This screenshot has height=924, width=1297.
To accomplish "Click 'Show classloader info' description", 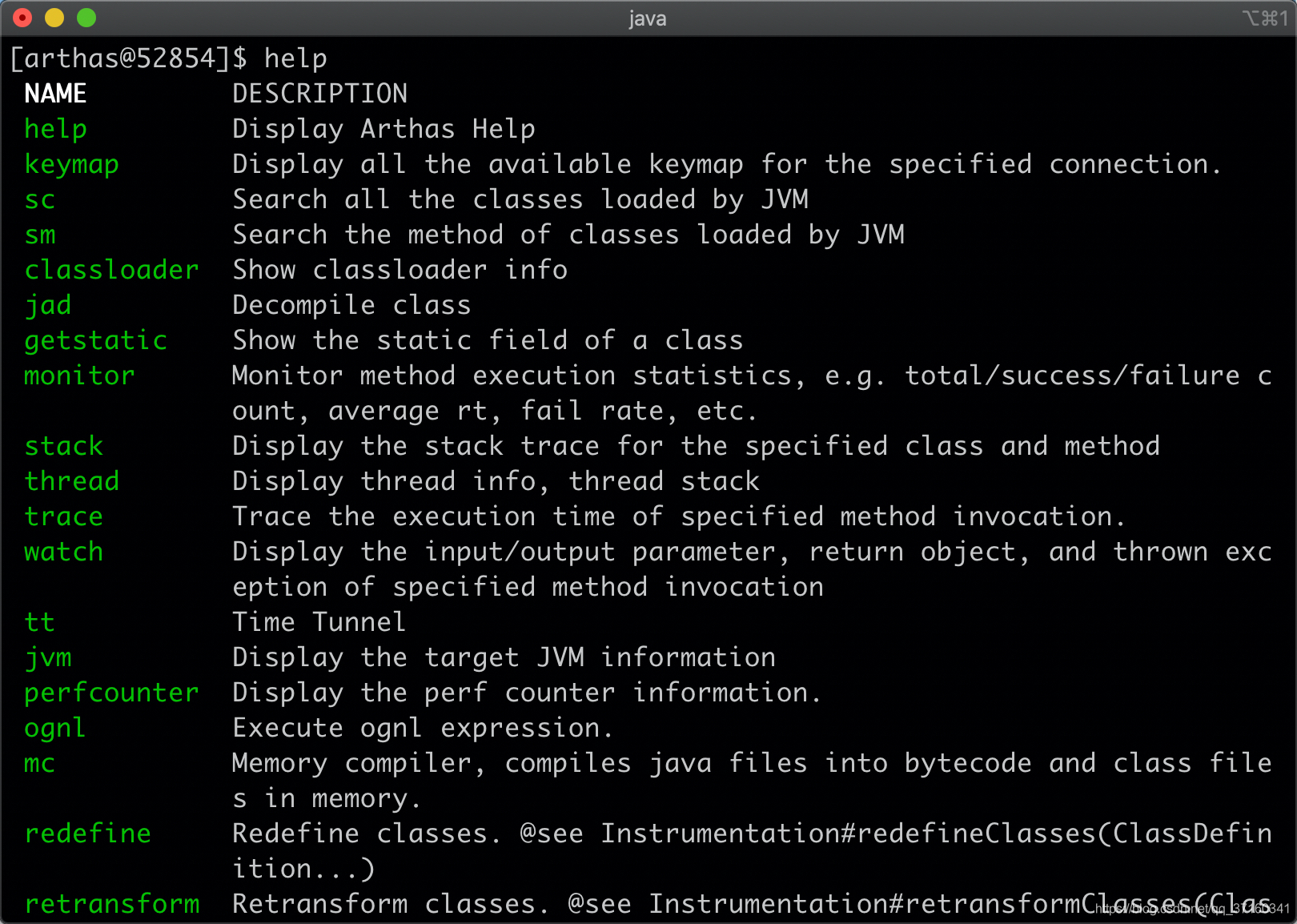I will point(400,270).
